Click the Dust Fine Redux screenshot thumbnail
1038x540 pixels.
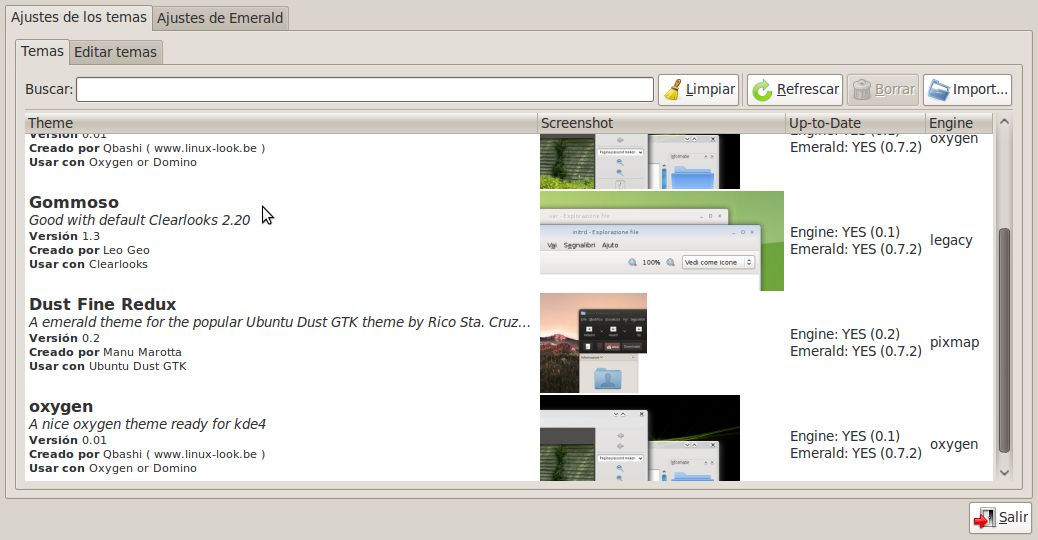[x=593, y=343]
